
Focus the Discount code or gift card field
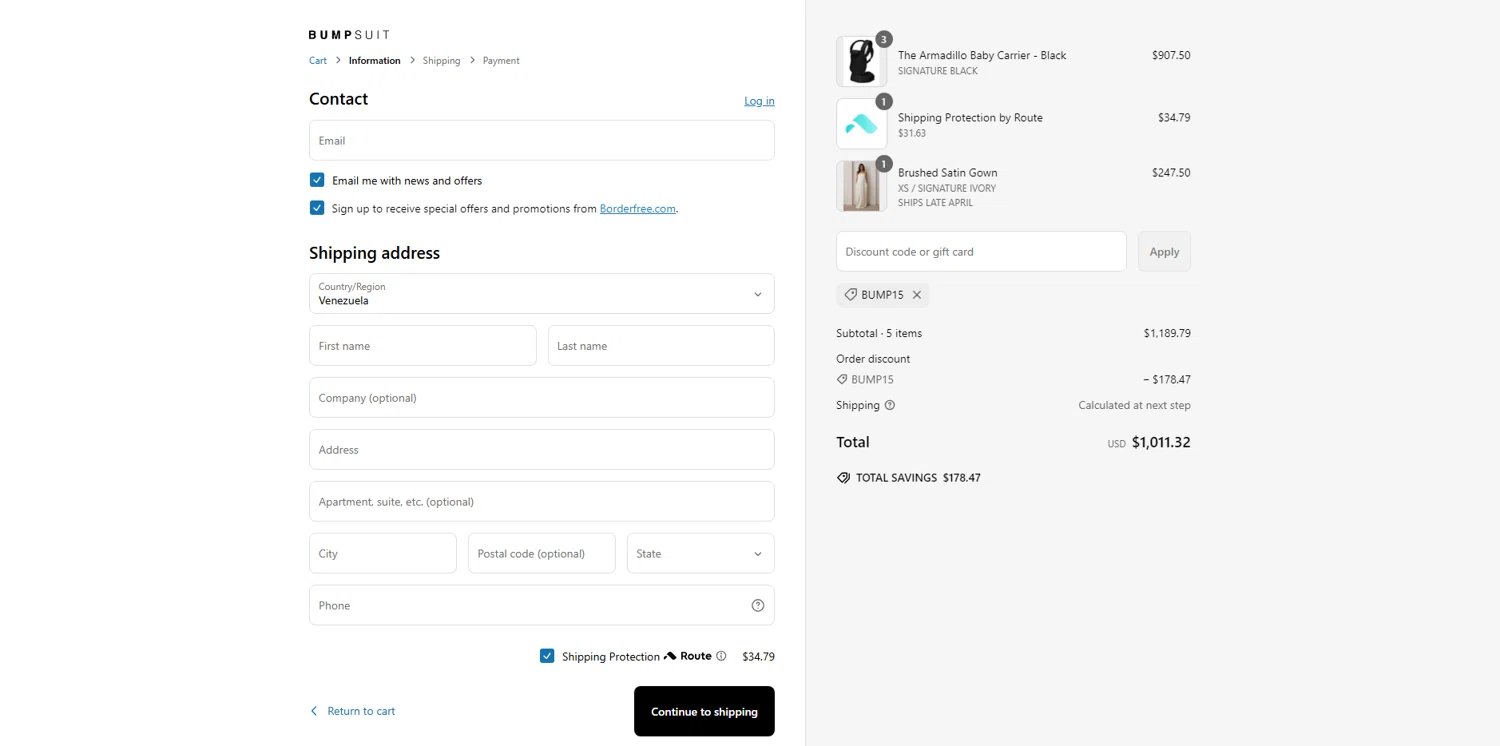(981, 252)
